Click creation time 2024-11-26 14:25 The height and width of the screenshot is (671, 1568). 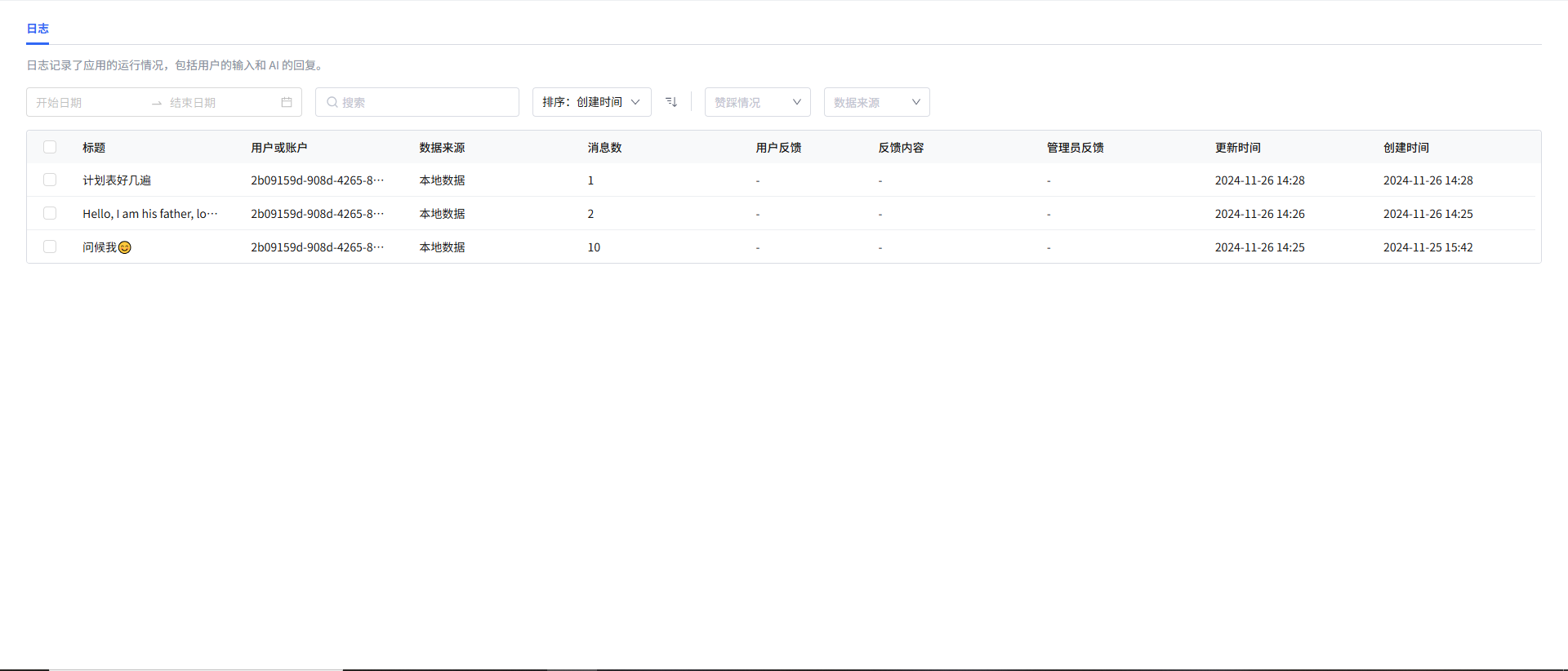coord(1428,214)
